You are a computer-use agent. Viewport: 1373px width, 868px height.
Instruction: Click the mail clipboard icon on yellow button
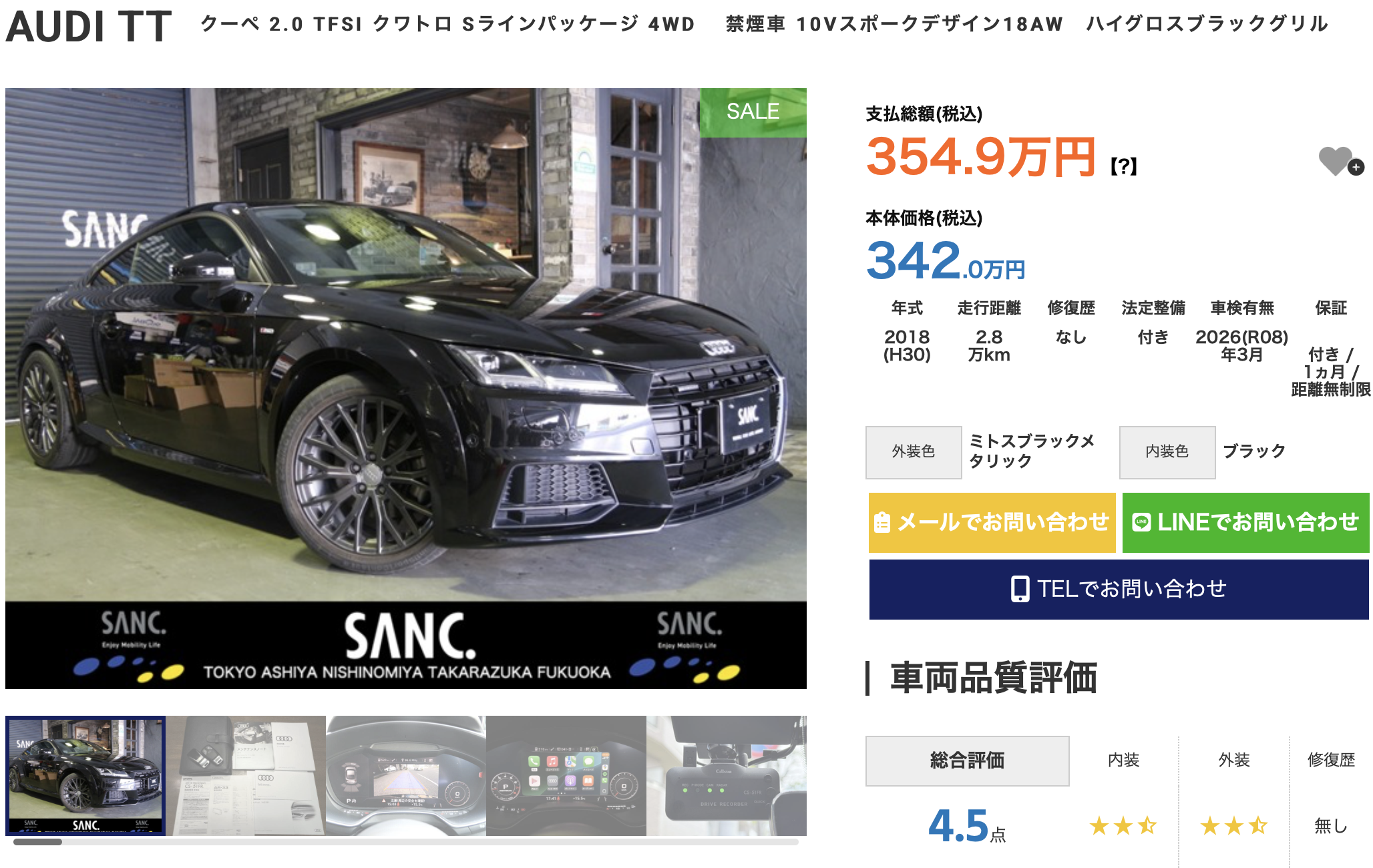[882, 522]
